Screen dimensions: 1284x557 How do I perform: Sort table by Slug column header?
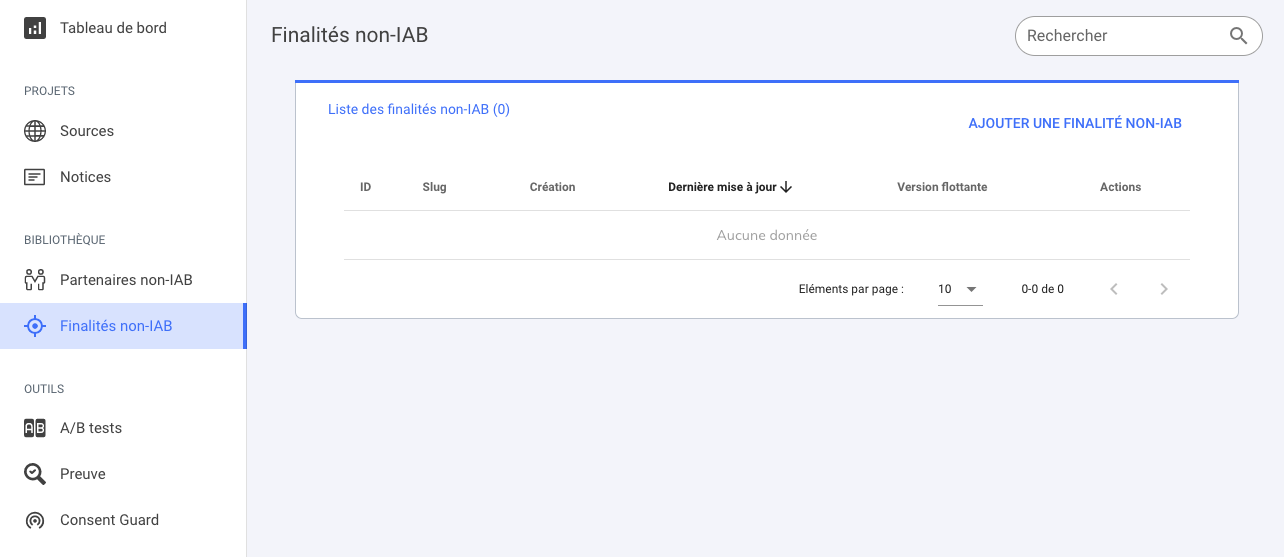pyautogui.click(x=434, y=187)
